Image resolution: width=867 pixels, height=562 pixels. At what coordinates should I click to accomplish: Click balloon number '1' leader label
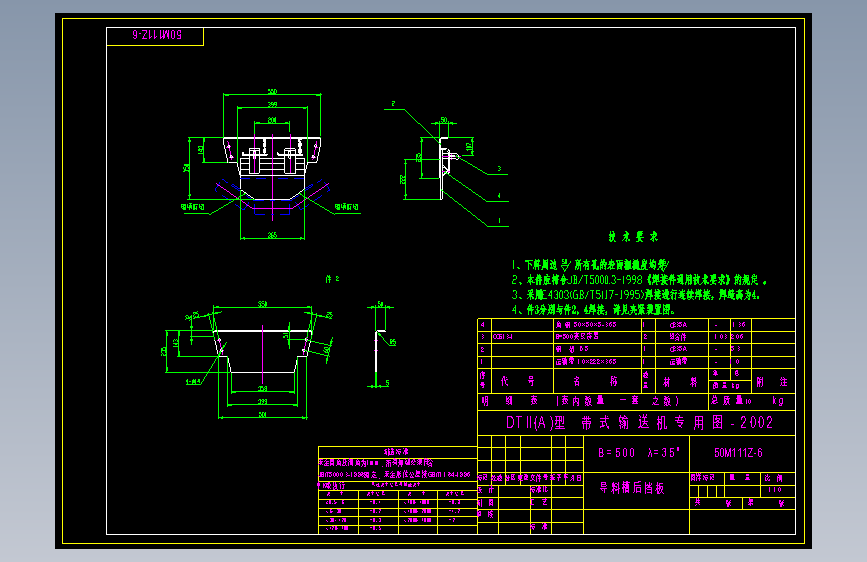pos(499,220)
